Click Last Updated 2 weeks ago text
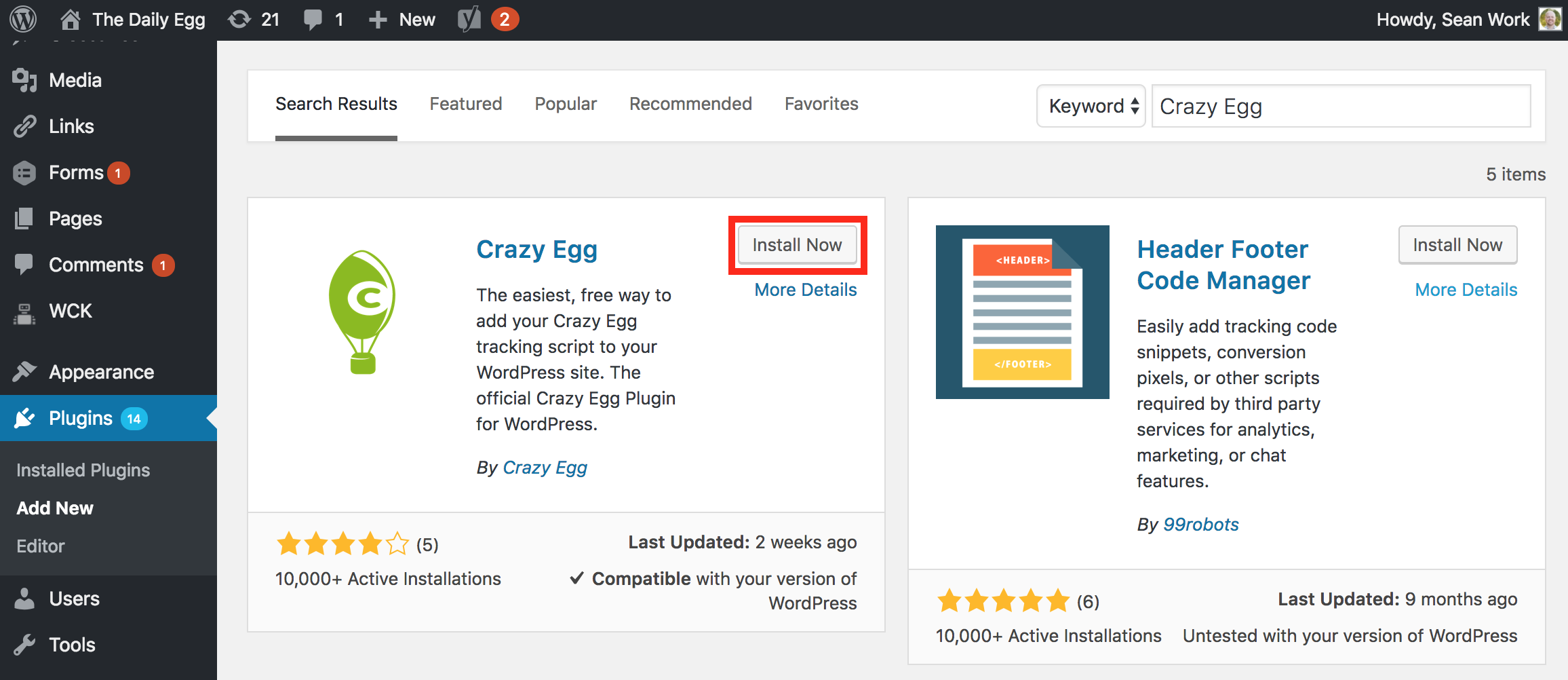Image resolution: width=1568 pixels, height=680 pixels. coord(743,542)
